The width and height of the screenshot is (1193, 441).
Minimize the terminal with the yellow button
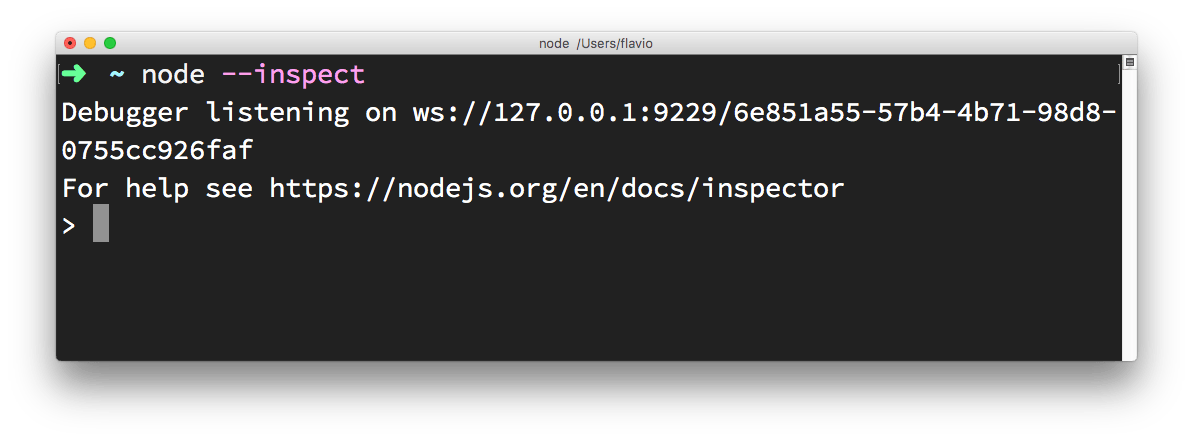click(x=90, y=43)
